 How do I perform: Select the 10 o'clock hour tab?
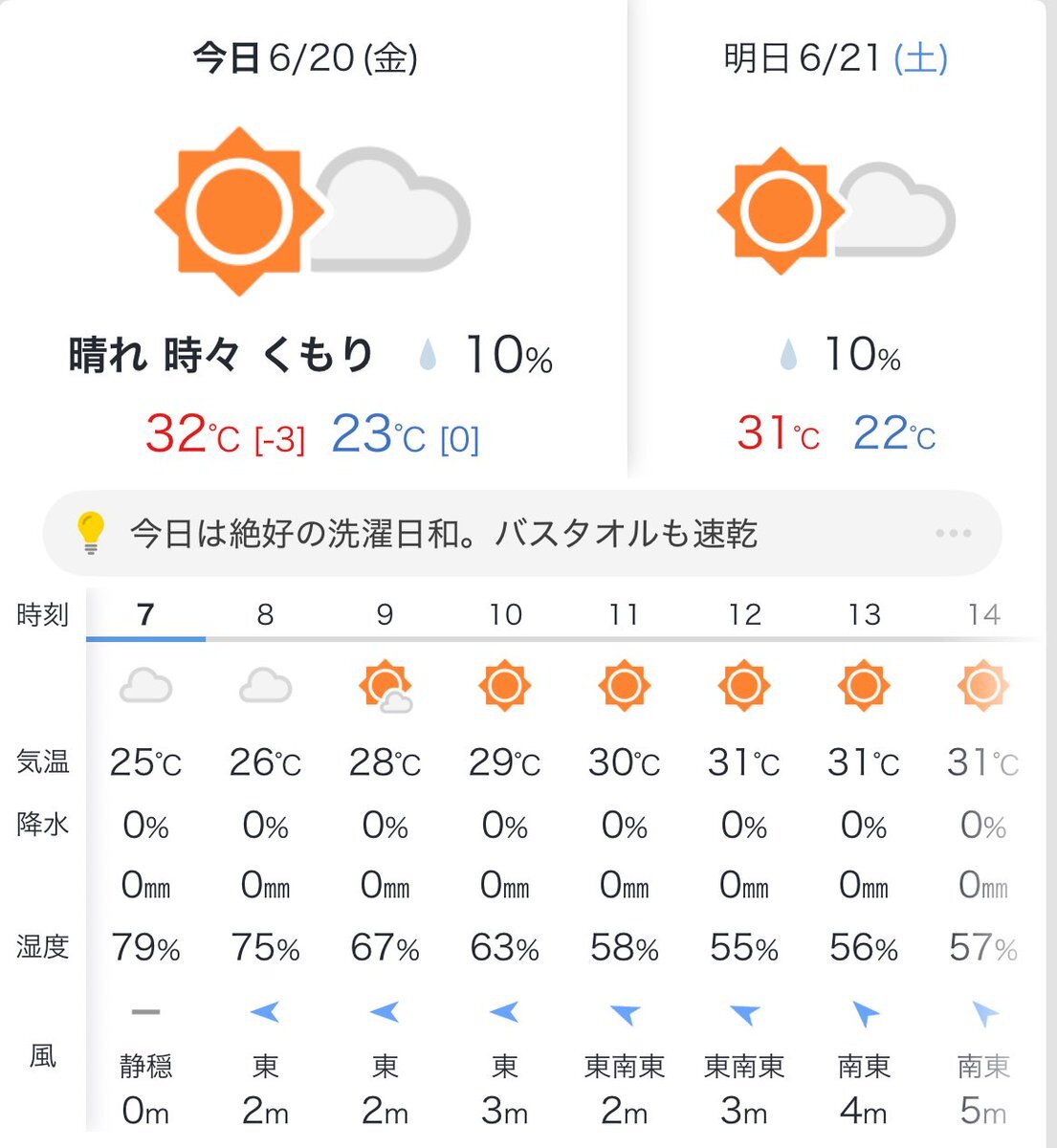click(x=505, y=614)
